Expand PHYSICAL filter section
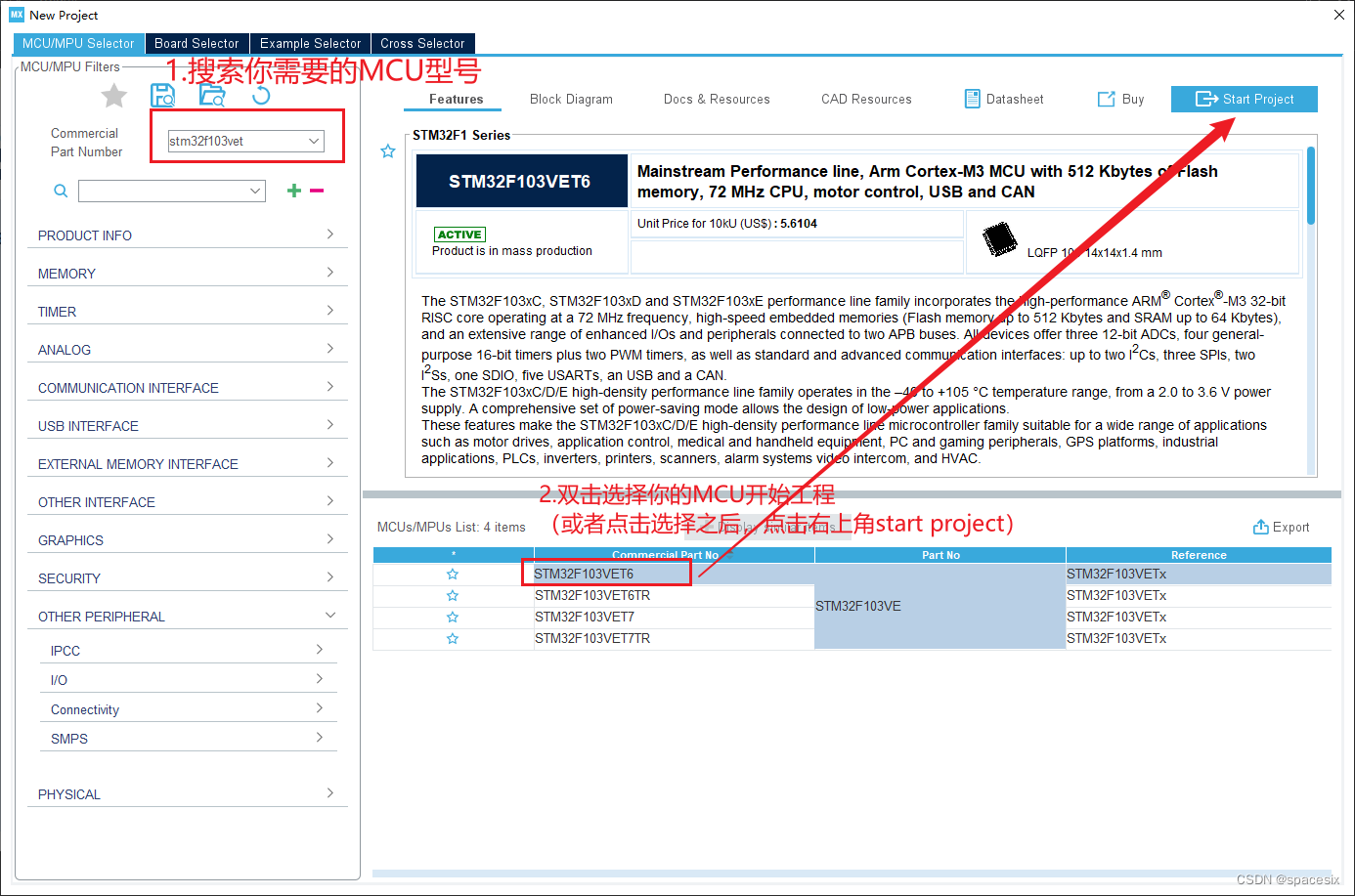The height and width of the screenshot is (896, 1355). click(x=188, y=794)
